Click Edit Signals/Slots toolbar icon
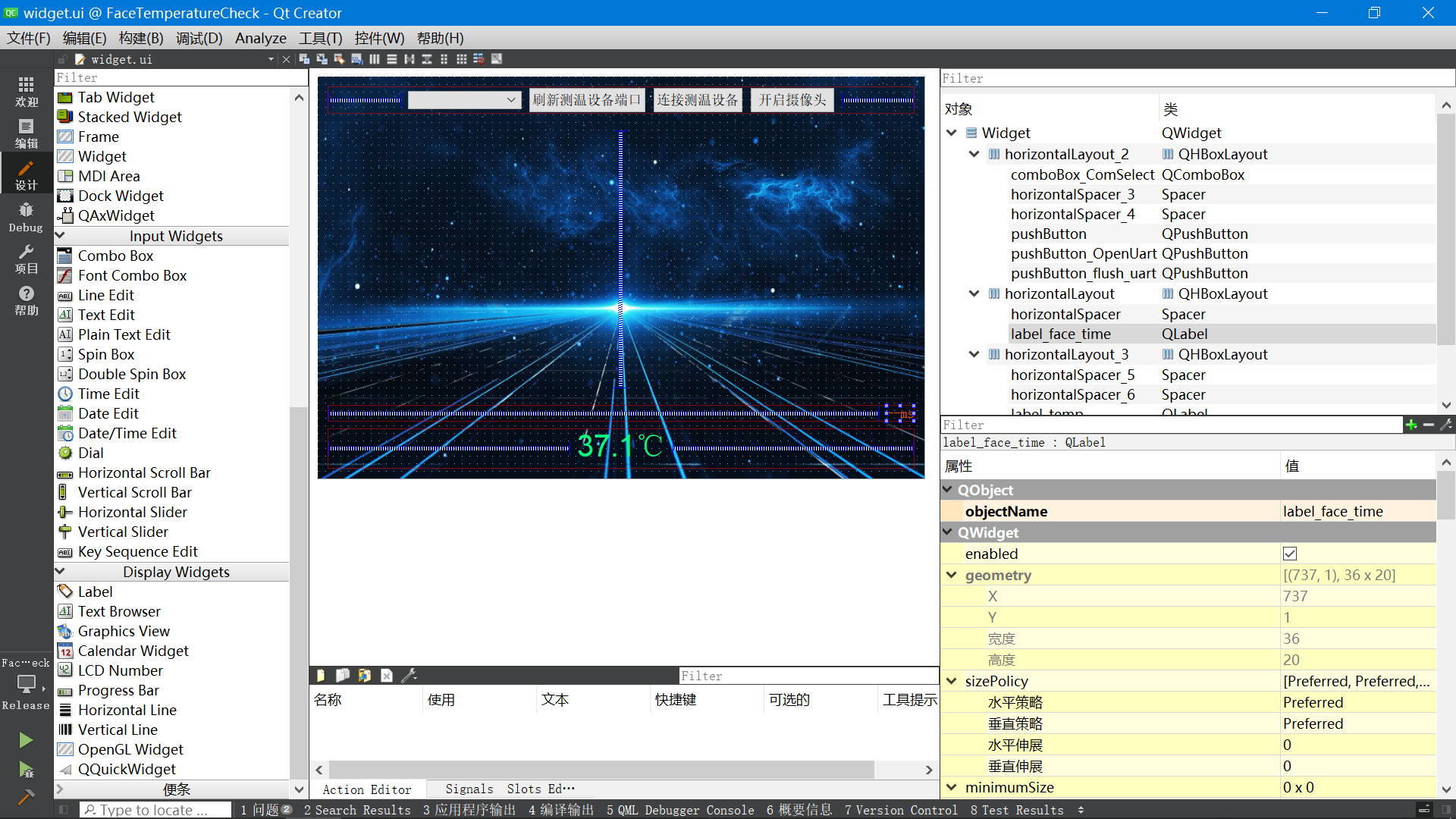Image resolution: width=1456 pixels, height=819 pixels. [x=322, y=59]
